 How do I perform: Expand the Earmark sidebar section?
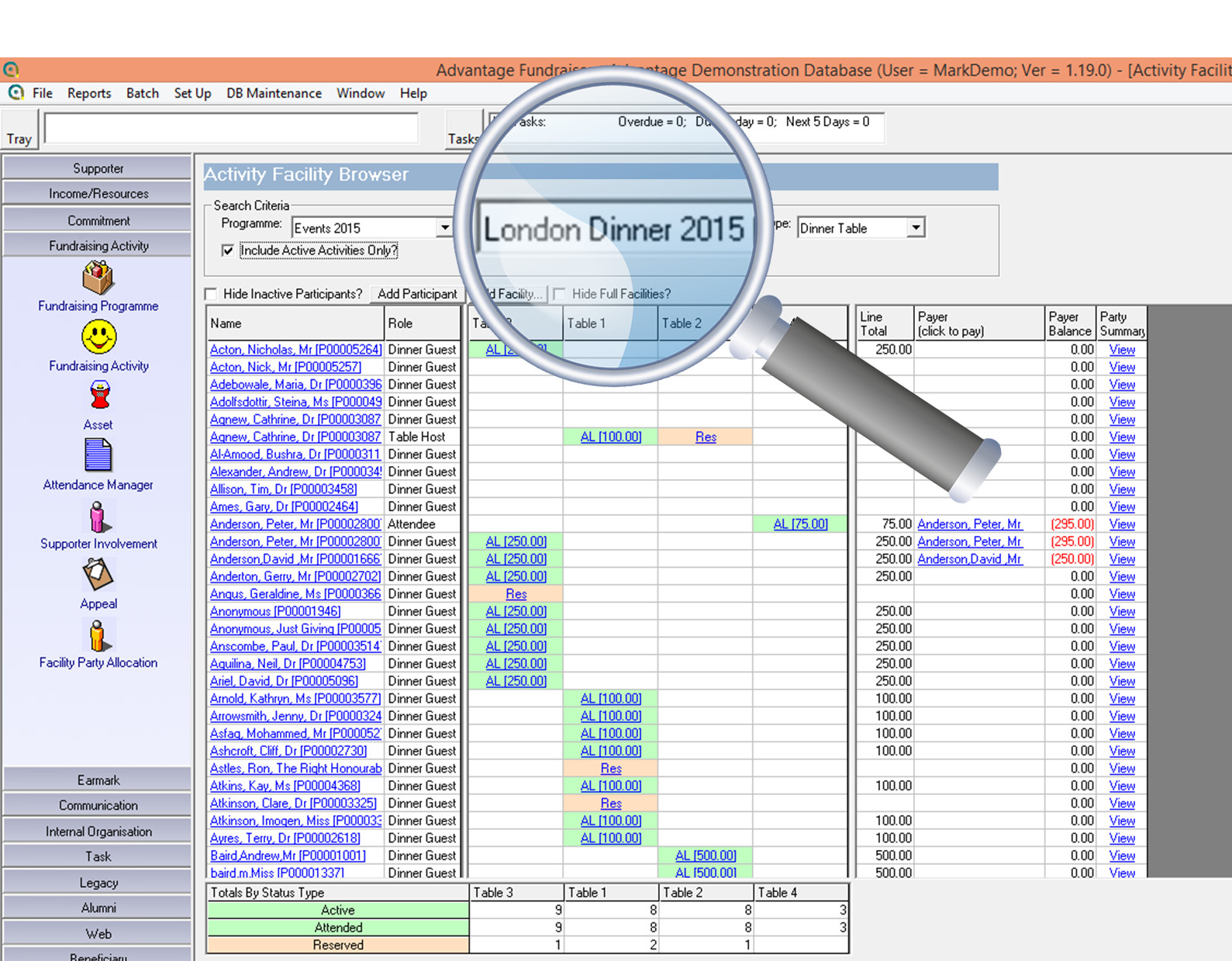pos(98,780)
